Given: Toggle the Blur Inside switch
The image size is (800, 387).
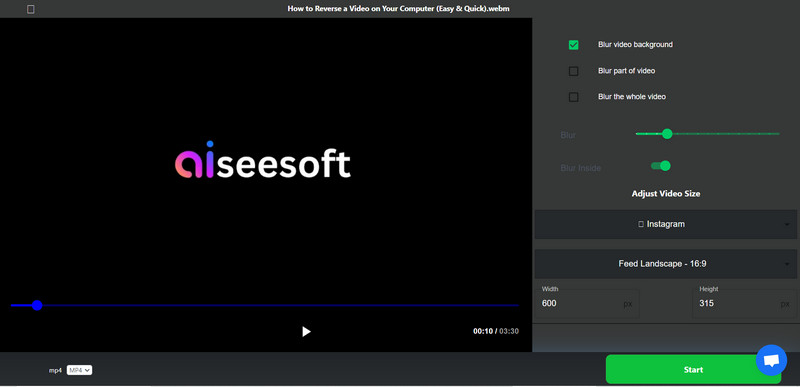Looking at the screenshot, I should [661, 166].
